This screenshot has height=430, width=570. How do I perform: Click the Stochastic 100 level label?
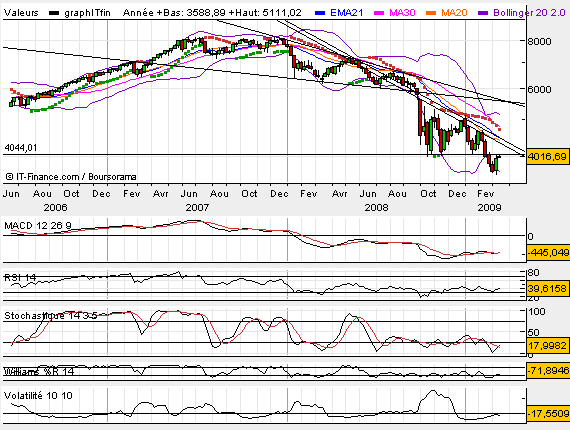[x=537, y=312]
